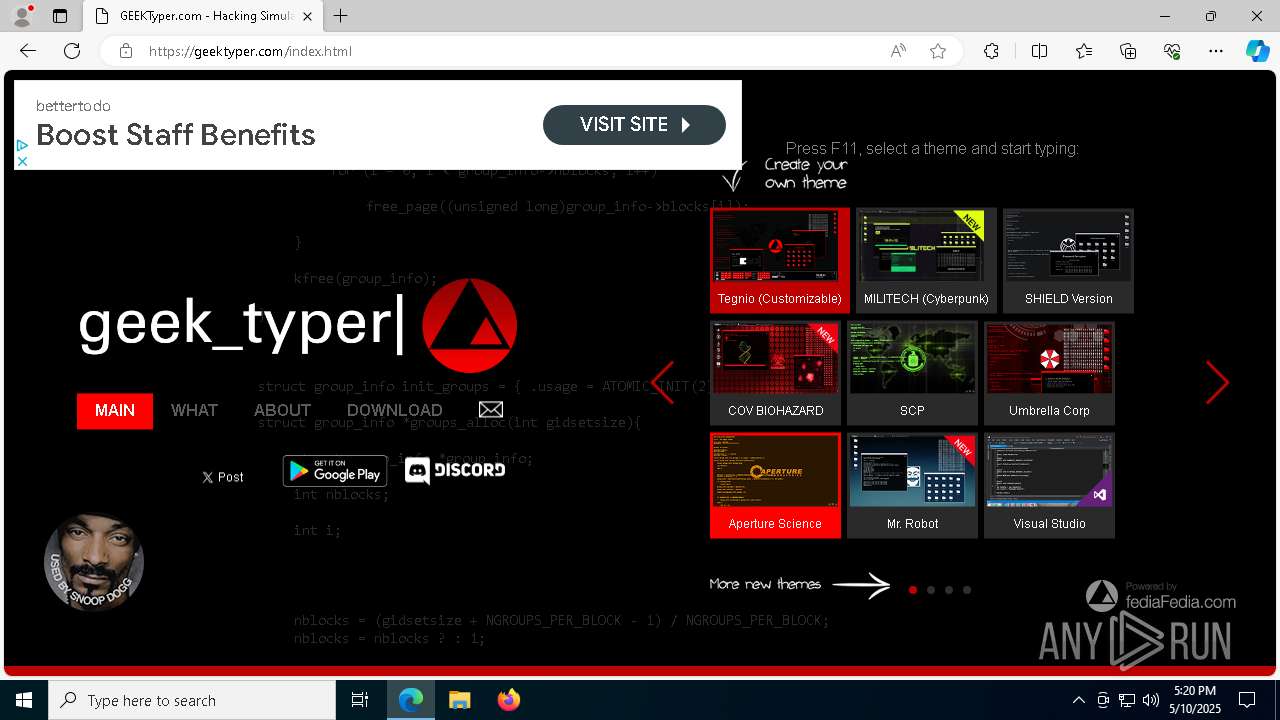
Task: Open the Windows Start menu
Action: pyautogui.click(x=24, y=700)
